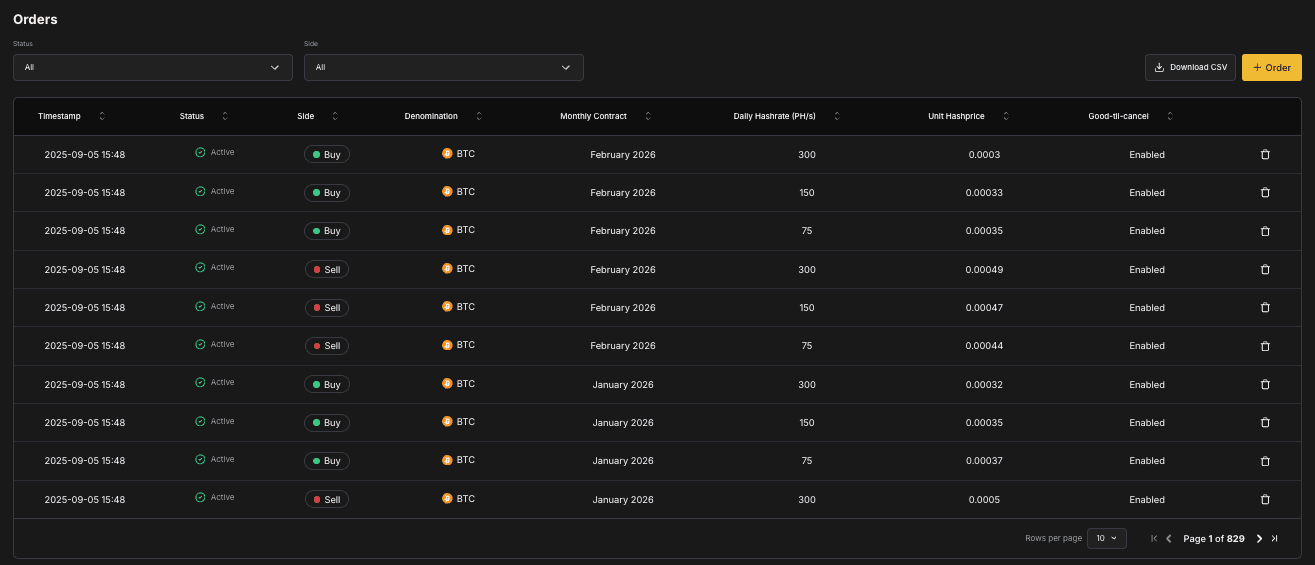Click trash icon for 0.0005 hashprice order
This screenshot has width=1315, height=565.
pyautogui.click(x=1264, y=499)
